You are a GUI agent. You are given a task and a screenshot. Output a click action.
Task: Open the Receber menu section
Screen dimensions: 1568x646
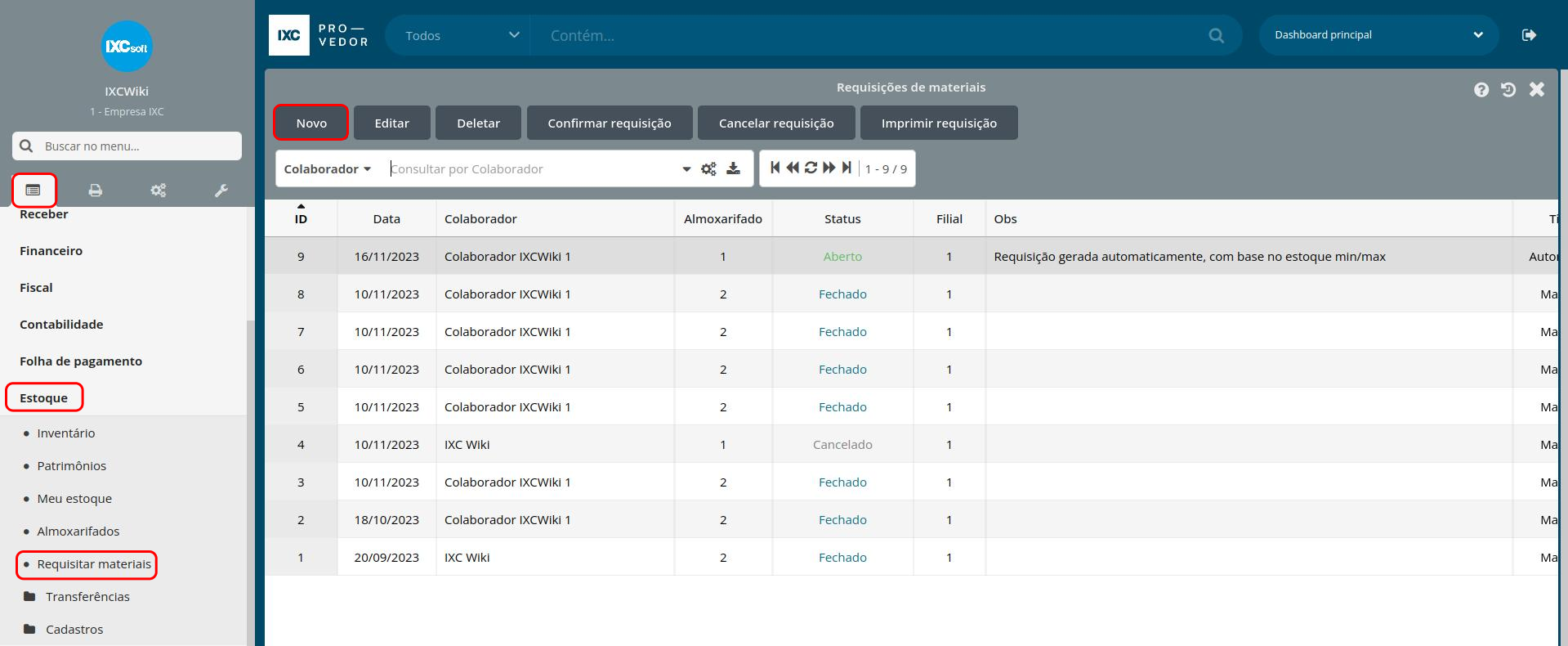coord(44,214)
